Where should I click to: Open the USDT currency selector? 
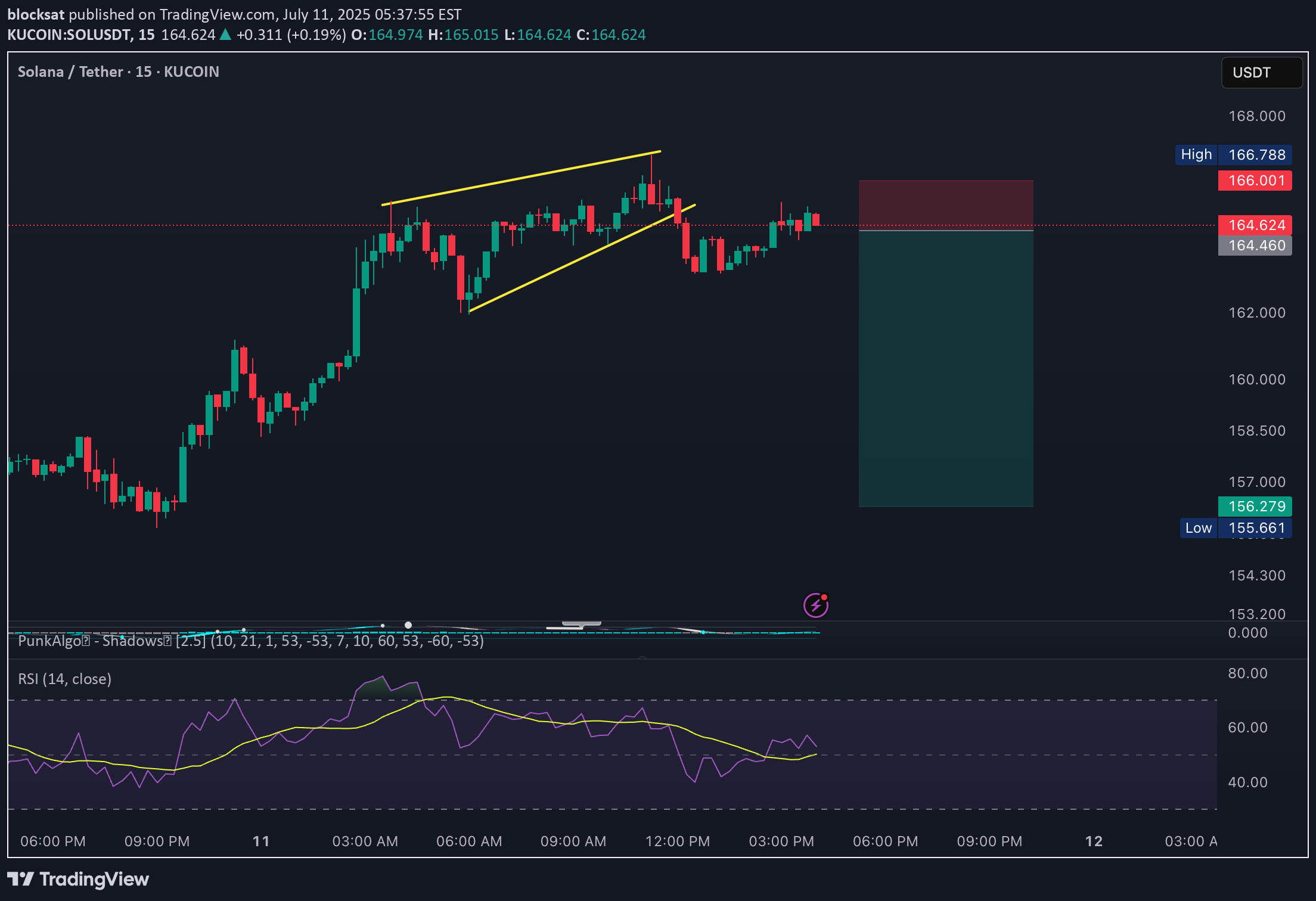(x=1262, y=73)
